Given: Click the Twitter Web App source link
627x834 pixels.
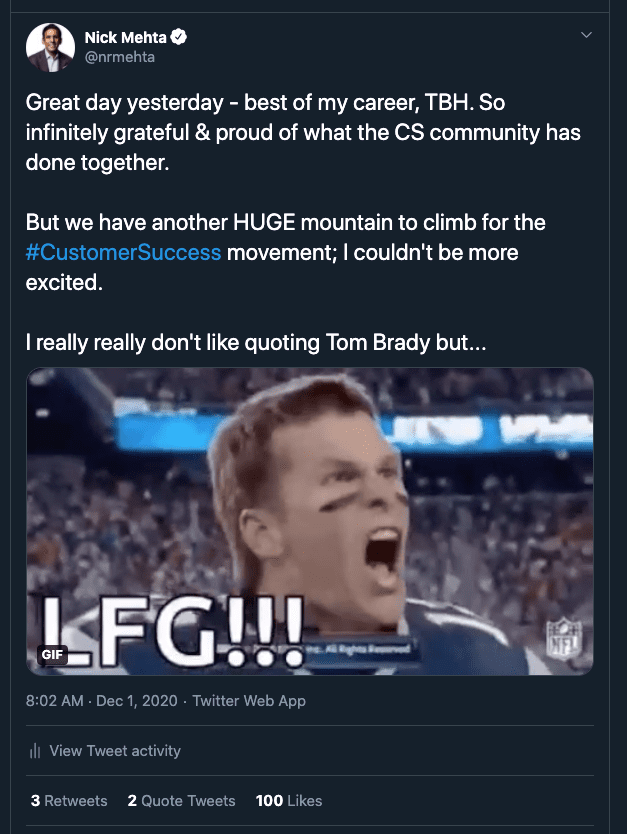Looking at the screenshot, I should (x=249, y=701).
